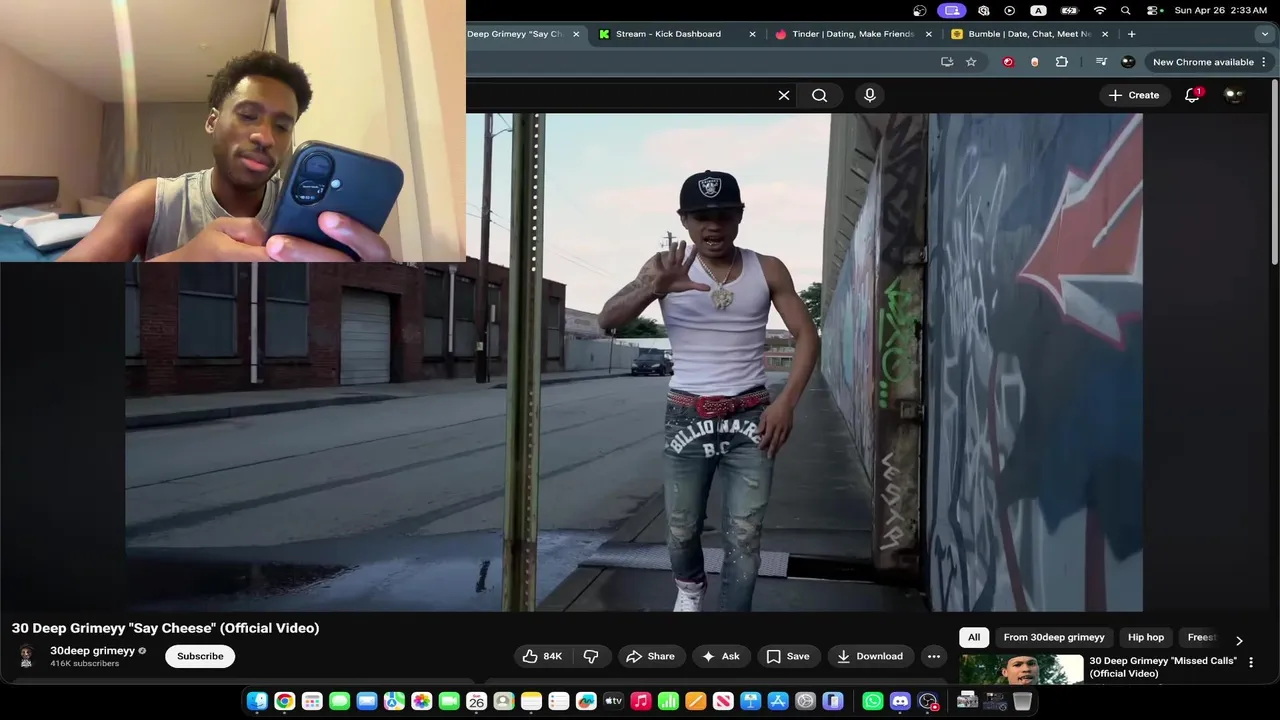Open YouTube notifications bell

(1192, 95)
